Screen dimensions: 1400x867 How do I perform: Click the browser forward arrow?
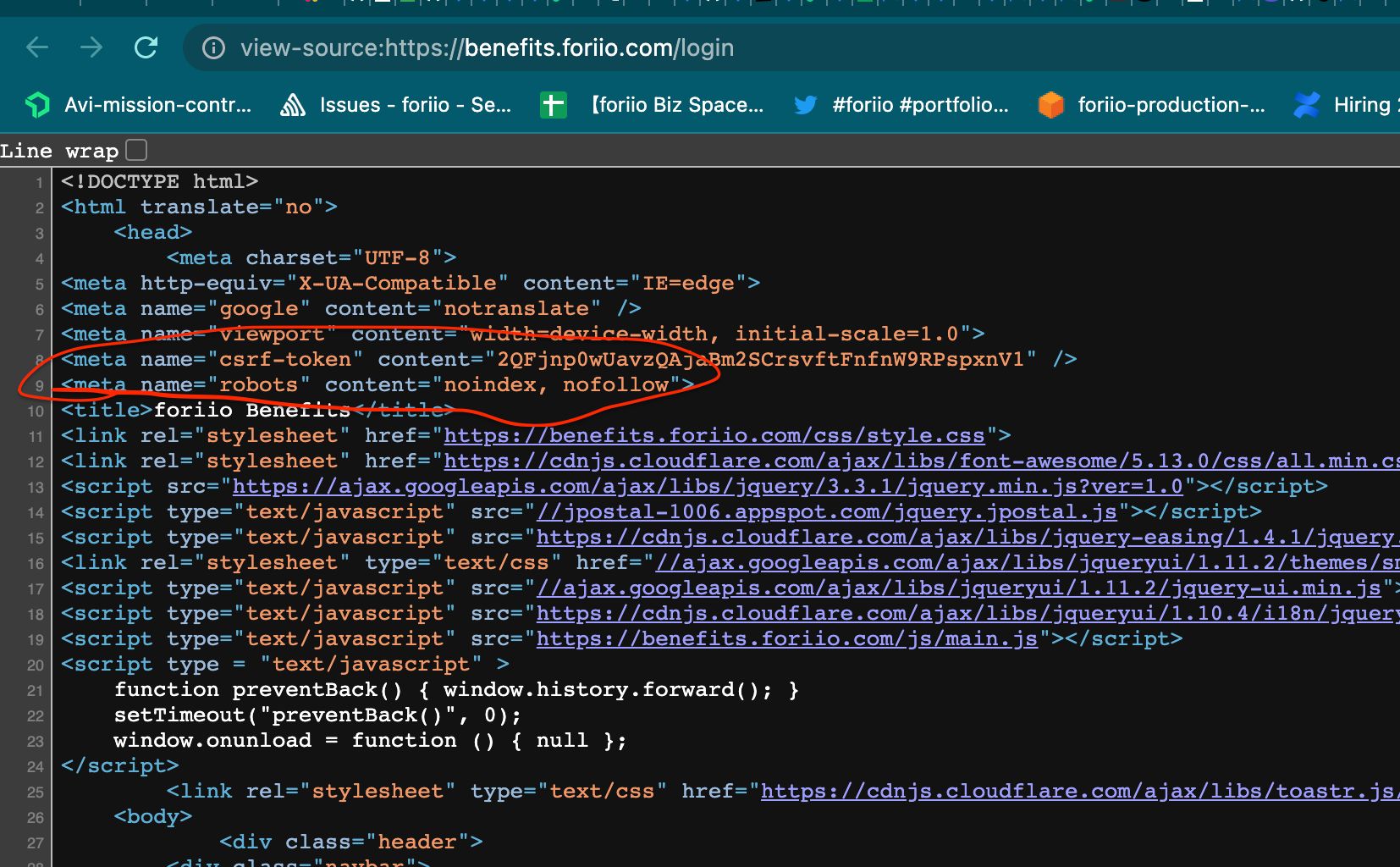tap(91, 47)
